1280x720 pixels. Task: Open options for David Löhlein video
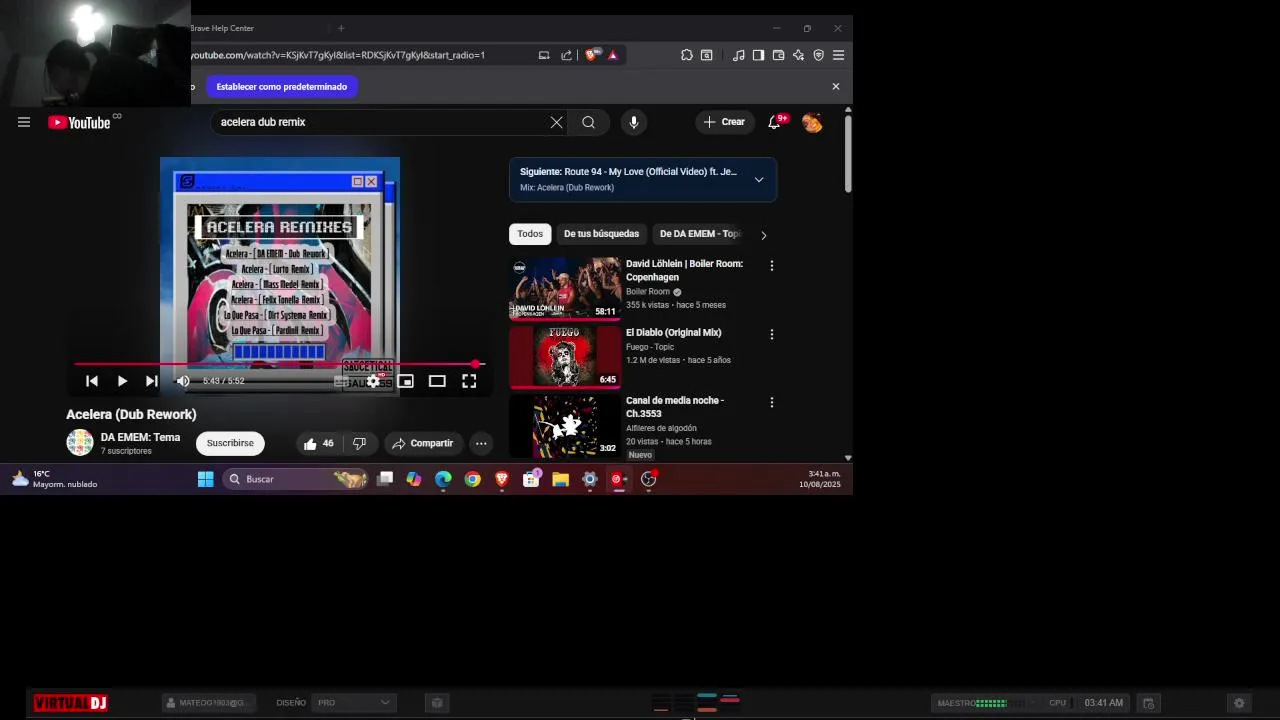pyautogui.click(x=771, y=266)
